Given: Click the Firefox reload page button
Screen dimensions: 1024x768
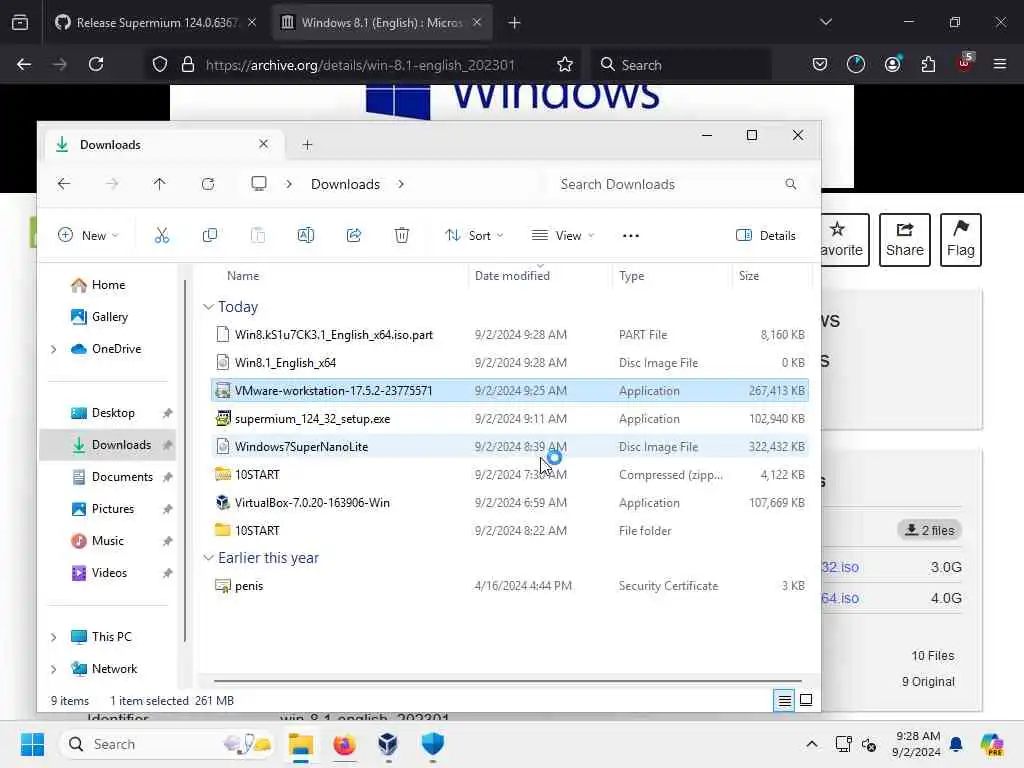Looking at the screenshot, I should coord(96,64).
